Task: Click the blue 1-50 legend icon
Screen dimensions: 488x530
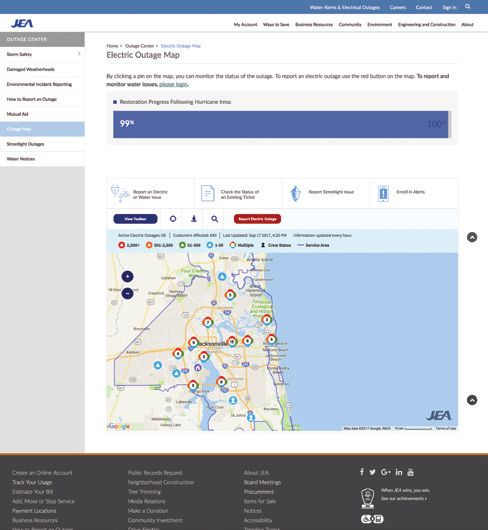Action: coord(210,245)
